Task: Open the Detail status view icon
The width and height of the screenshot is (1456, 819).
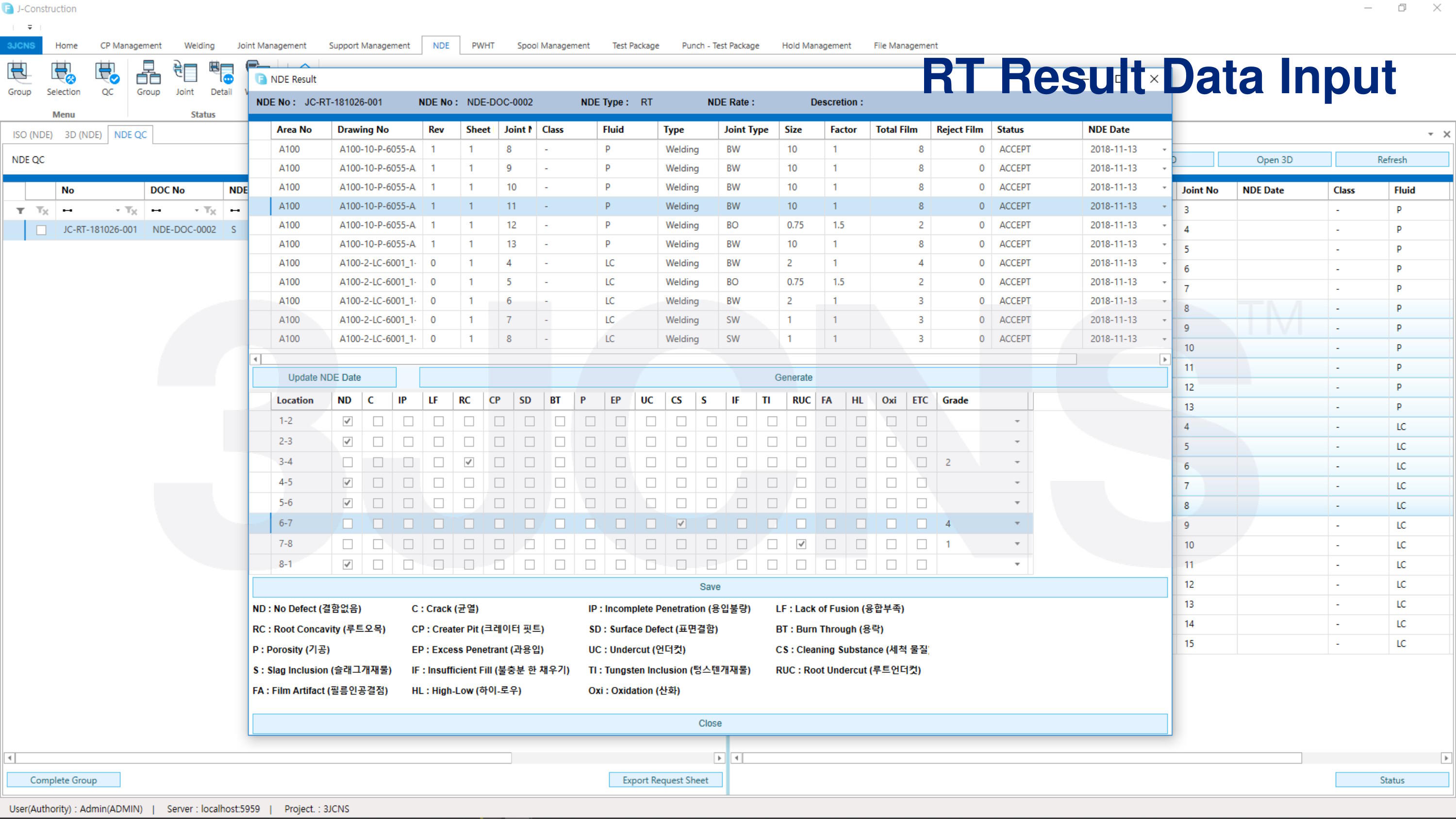Action: (x=221, y=78)
